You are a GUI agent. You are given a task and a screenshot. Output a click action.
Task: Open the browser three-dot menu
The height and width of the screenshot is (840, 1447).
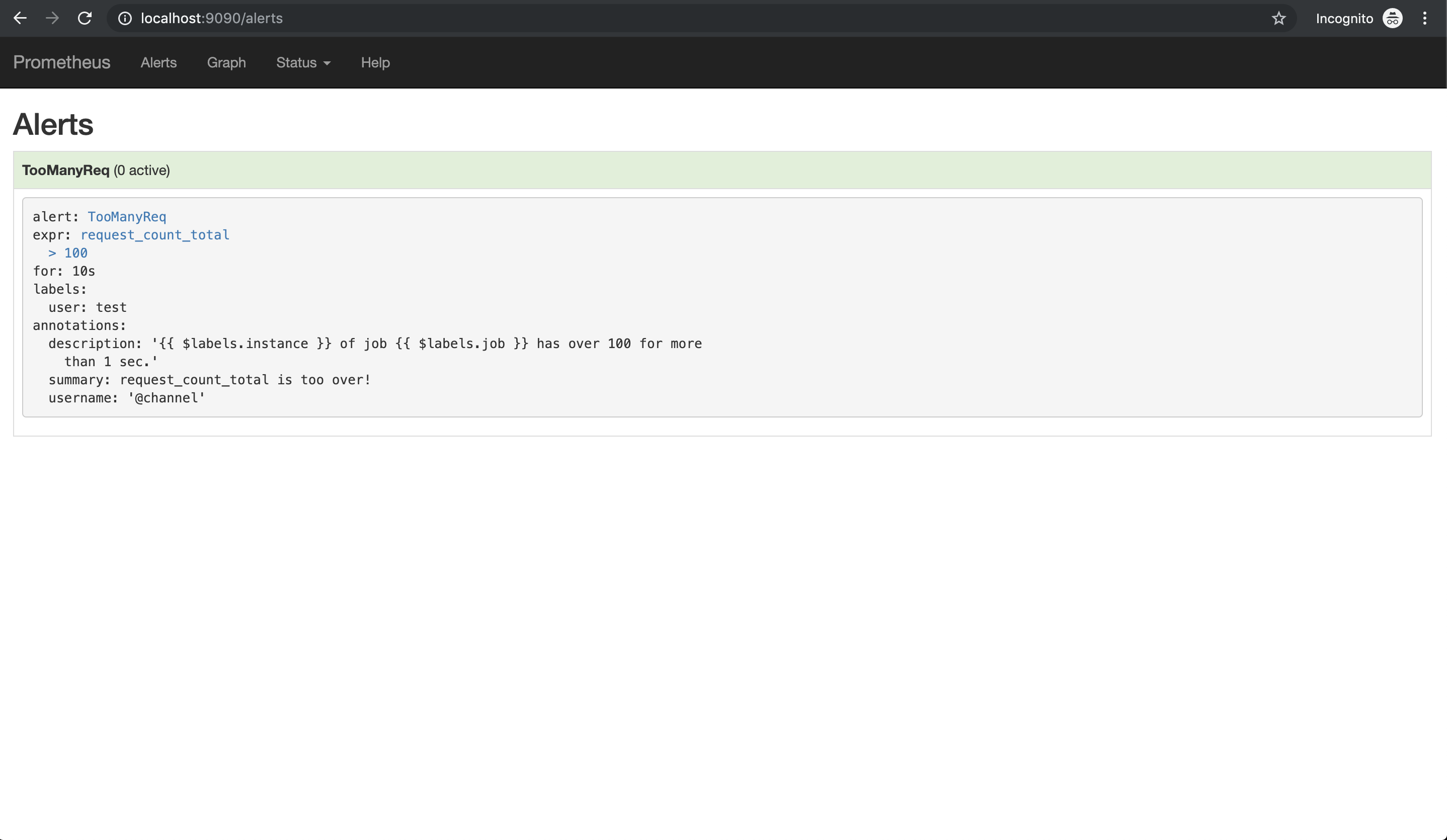click(x=1424, y=19)
